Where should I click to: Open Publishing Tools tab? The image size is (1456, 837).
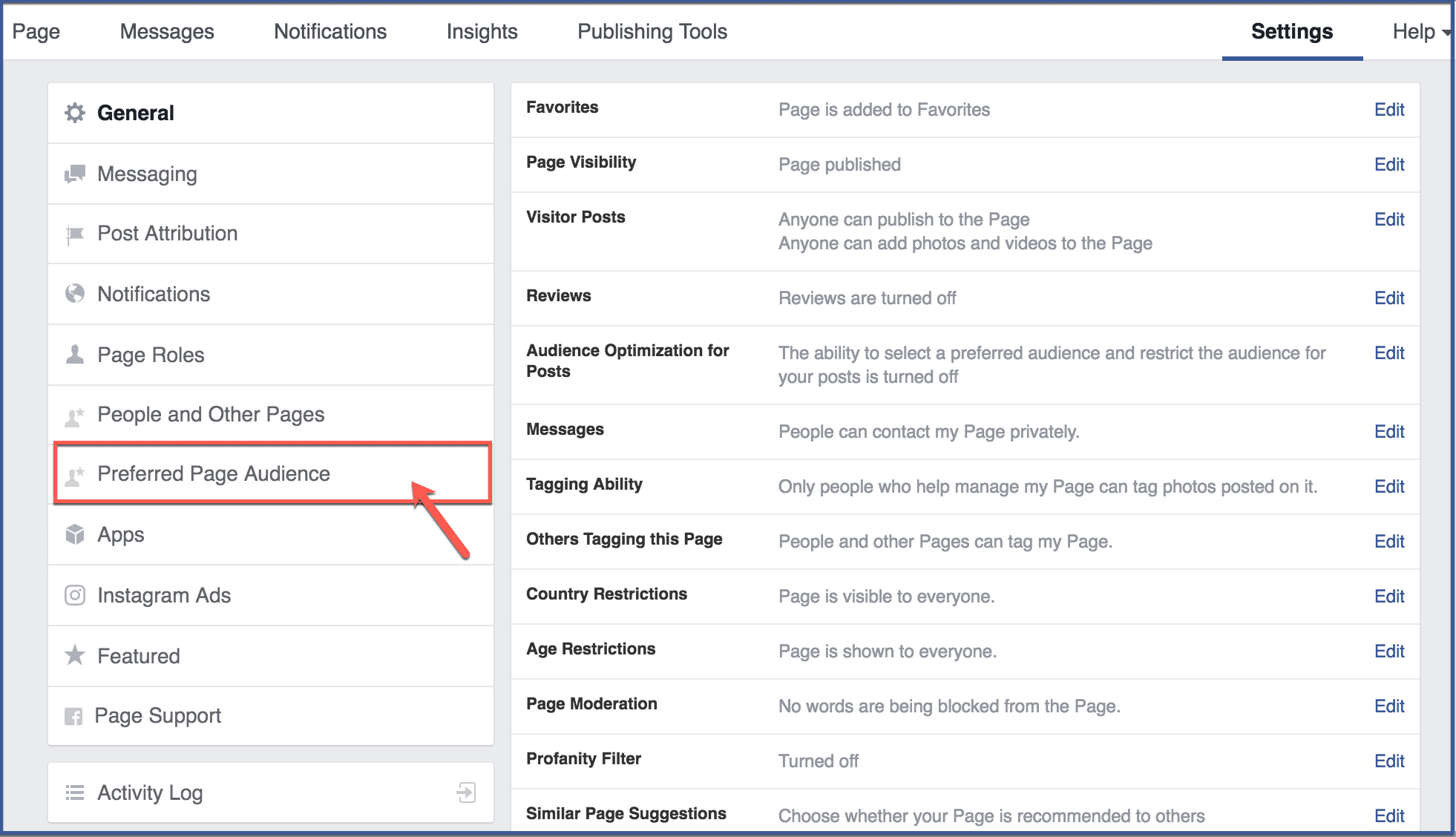[x=652, y=32]
